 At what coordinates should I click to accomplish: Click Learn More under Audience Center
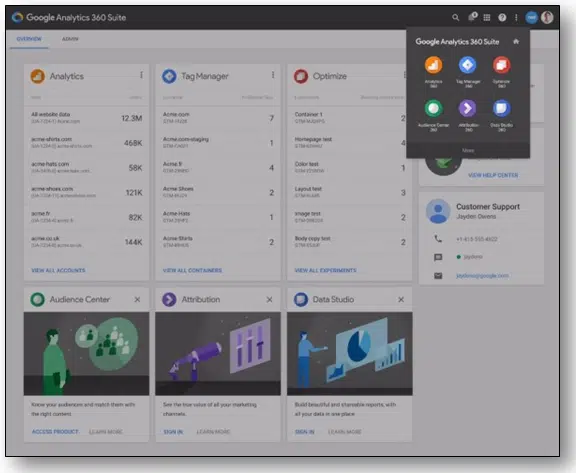point(106,432)
